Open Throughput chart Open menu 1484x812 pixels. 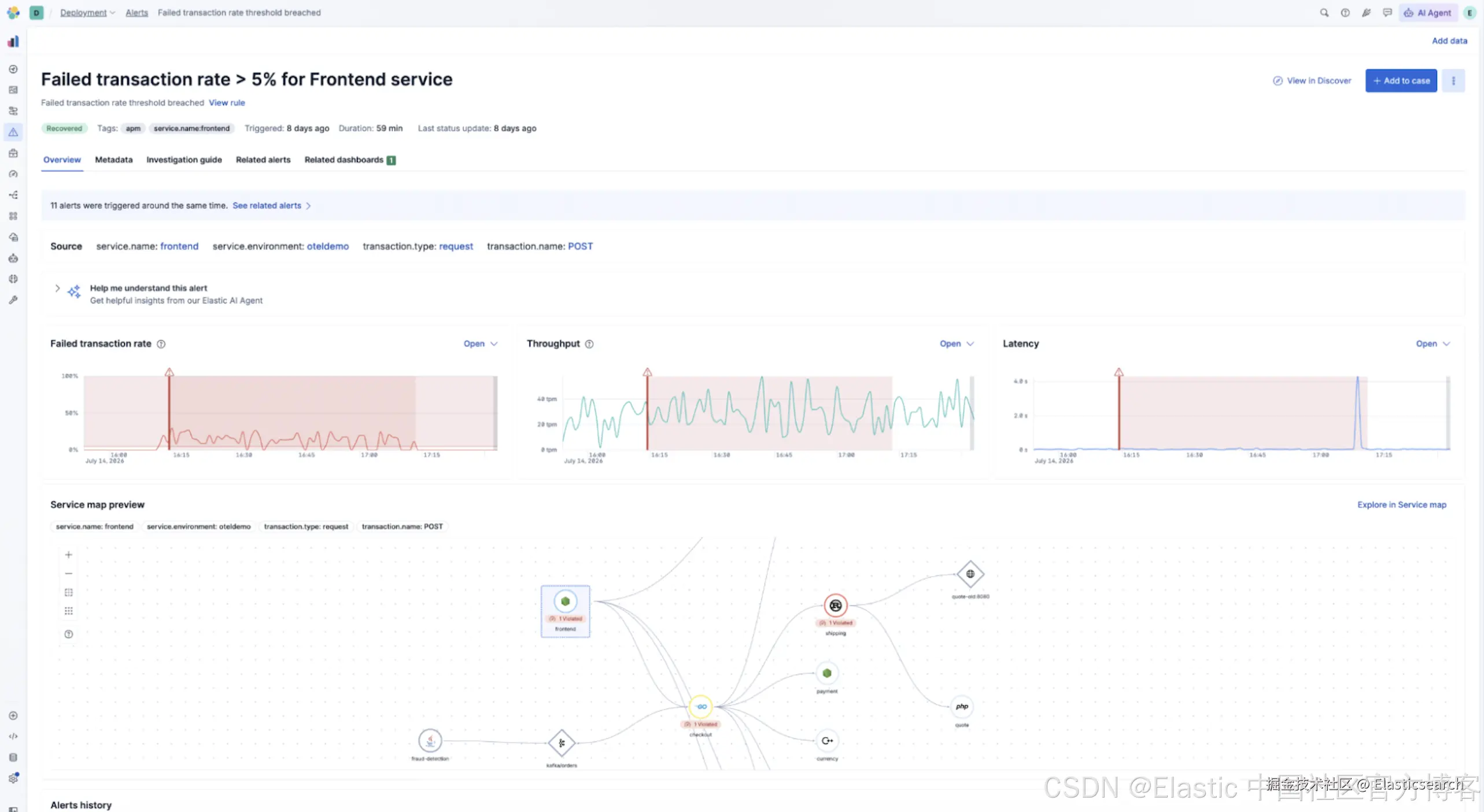(x=957, y=344)
